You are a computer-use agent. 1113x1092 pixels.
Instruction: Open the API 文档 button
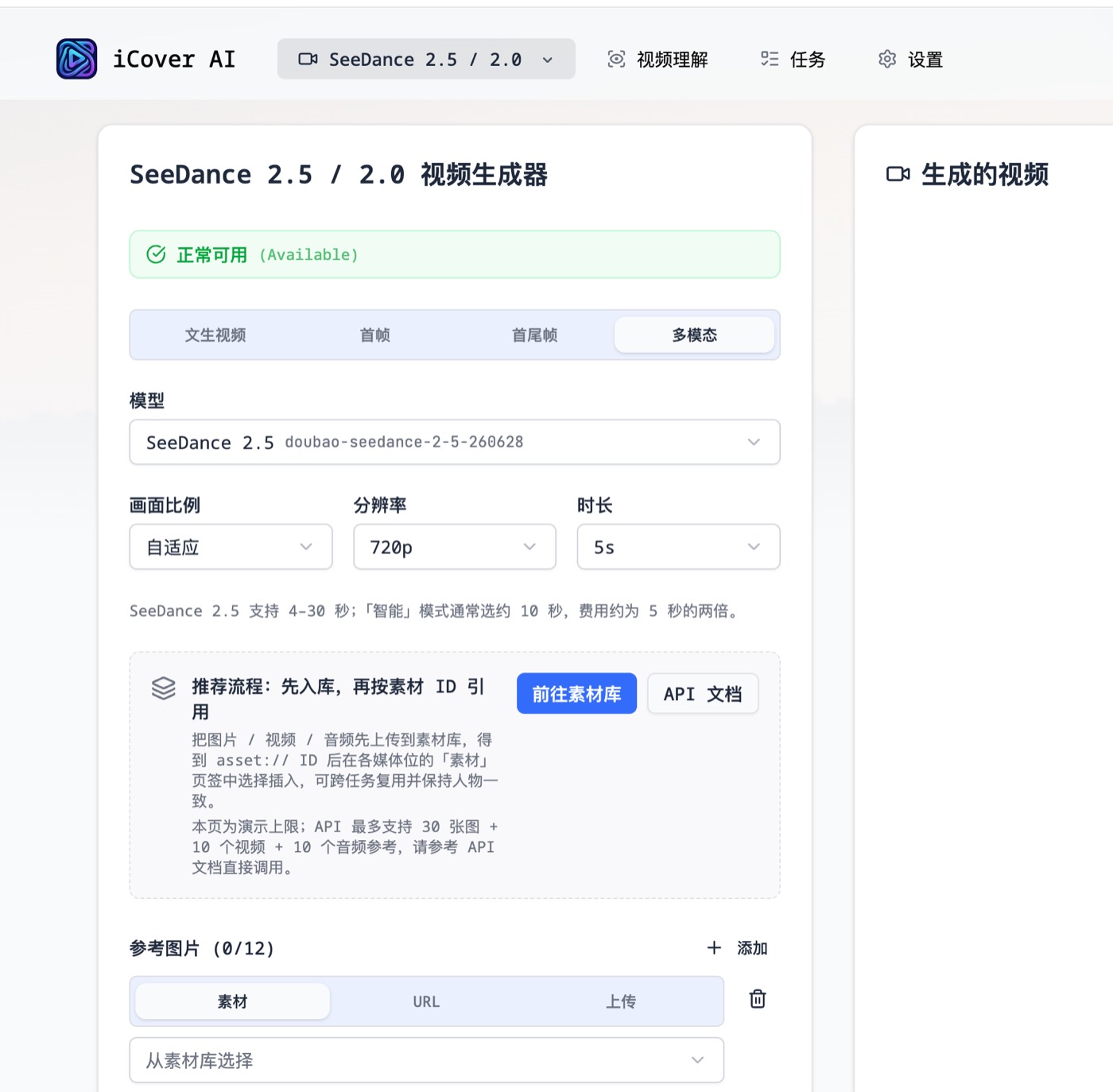pyautogui.click(x=703, y=693)
